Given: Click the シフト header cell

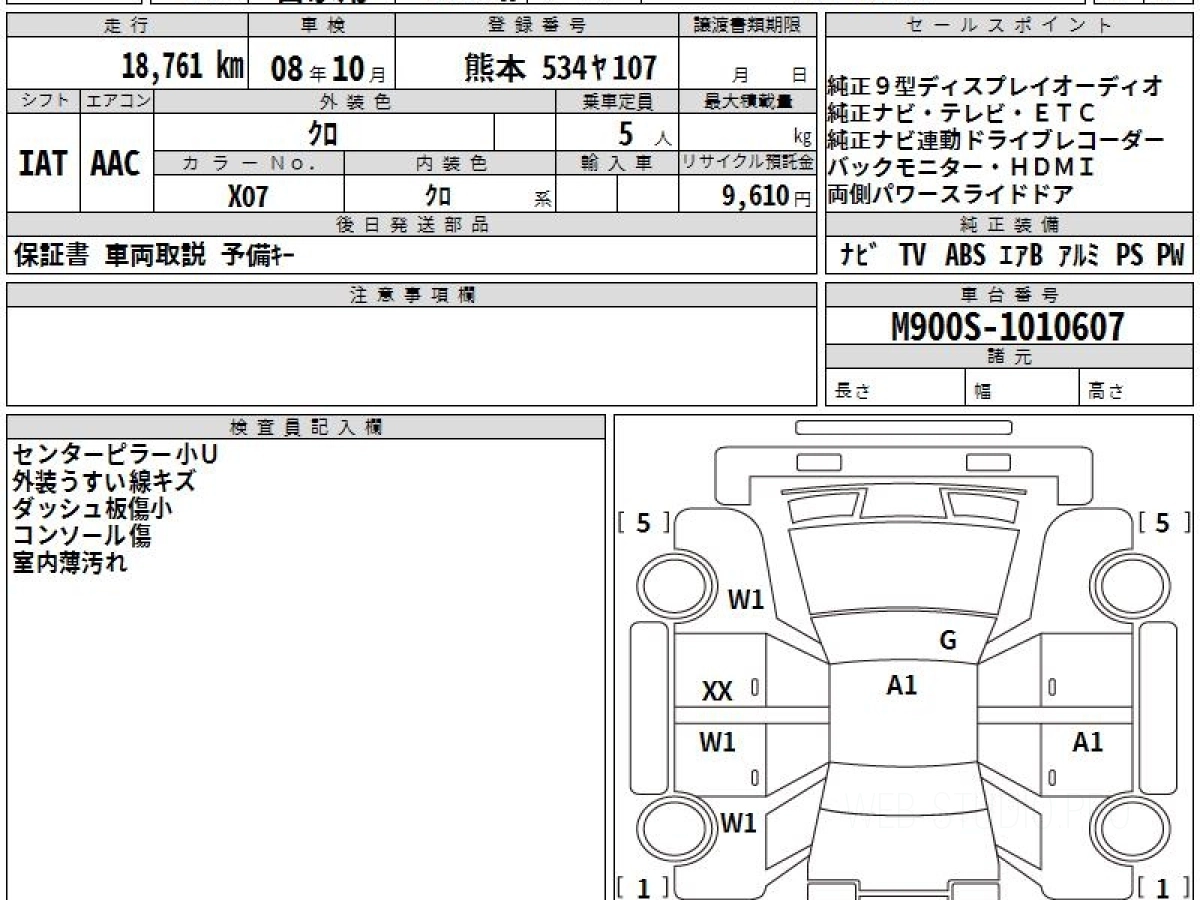Looking at the screenshot, I should (x=43, y=101).
